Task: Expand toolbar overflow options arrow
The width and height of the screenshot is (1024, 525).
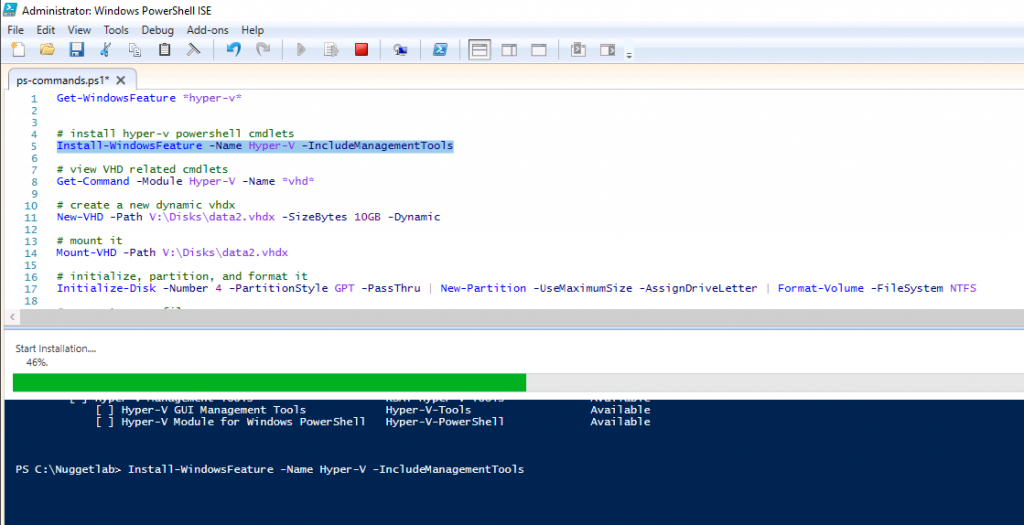Action: point(629,55)
